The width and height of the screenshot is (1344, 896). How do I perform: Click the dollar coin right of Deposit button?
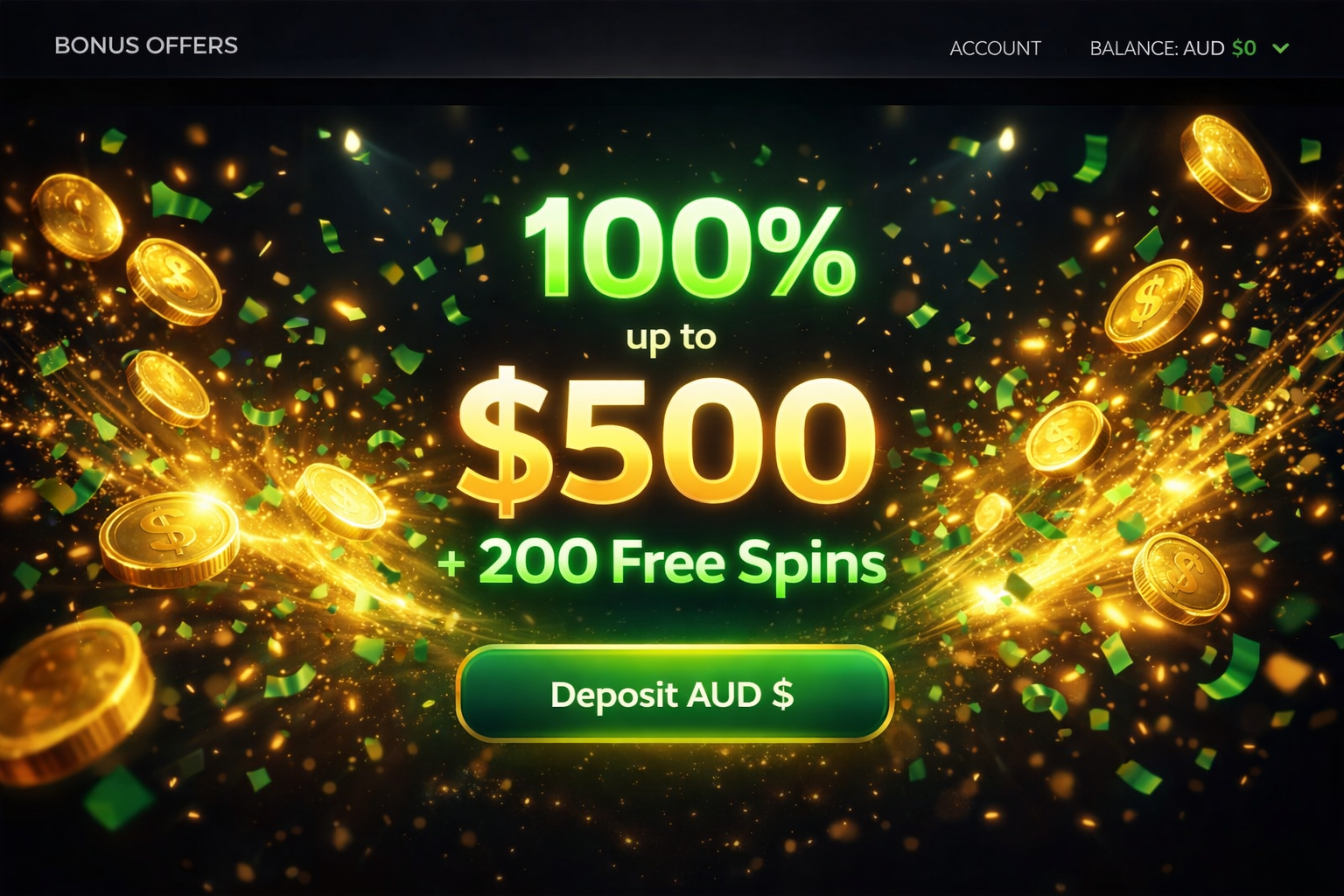pos(1181,578)
